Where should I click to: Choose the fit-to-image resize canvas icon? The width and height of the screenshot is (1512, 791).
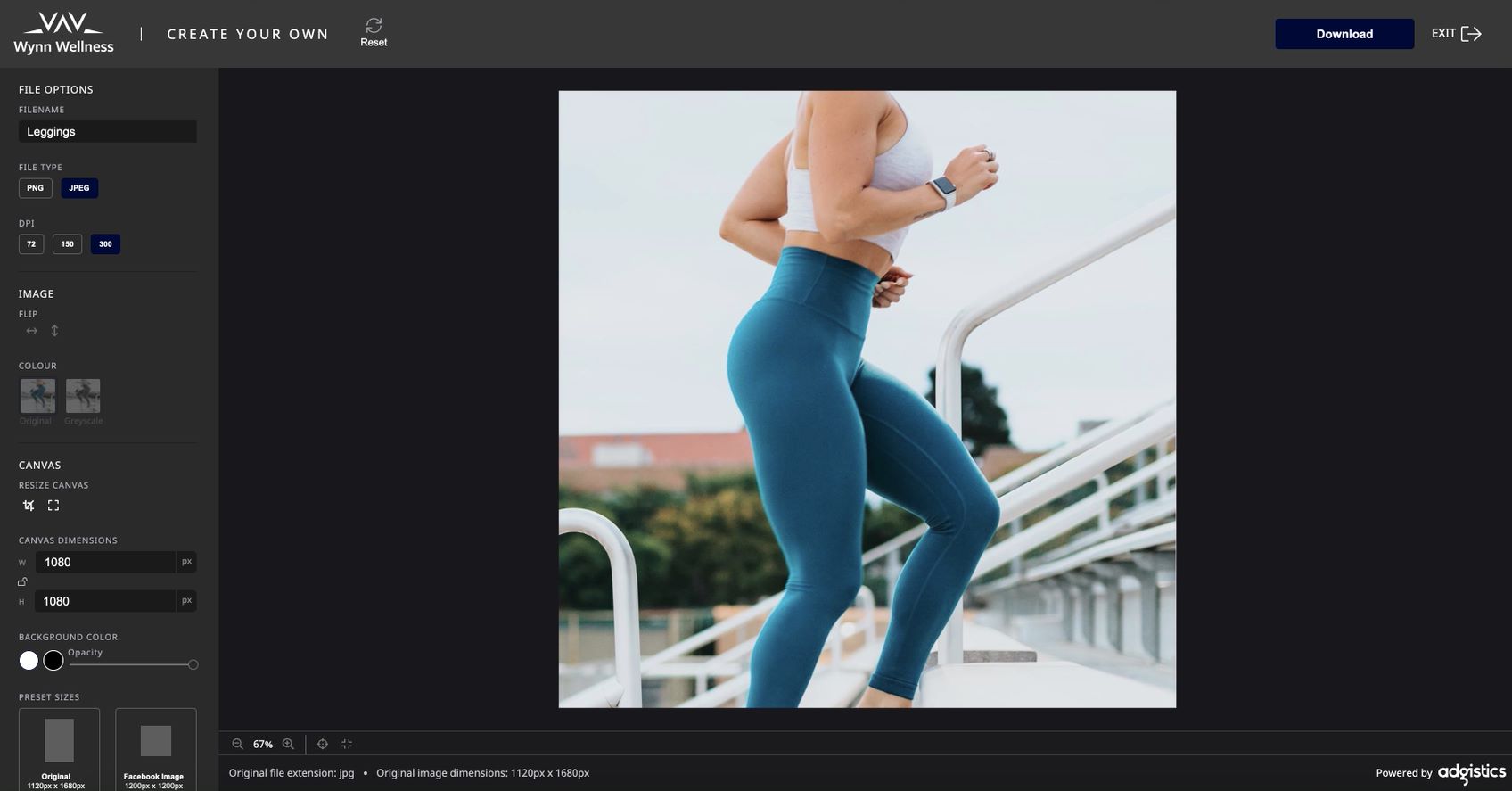point(53,506)
